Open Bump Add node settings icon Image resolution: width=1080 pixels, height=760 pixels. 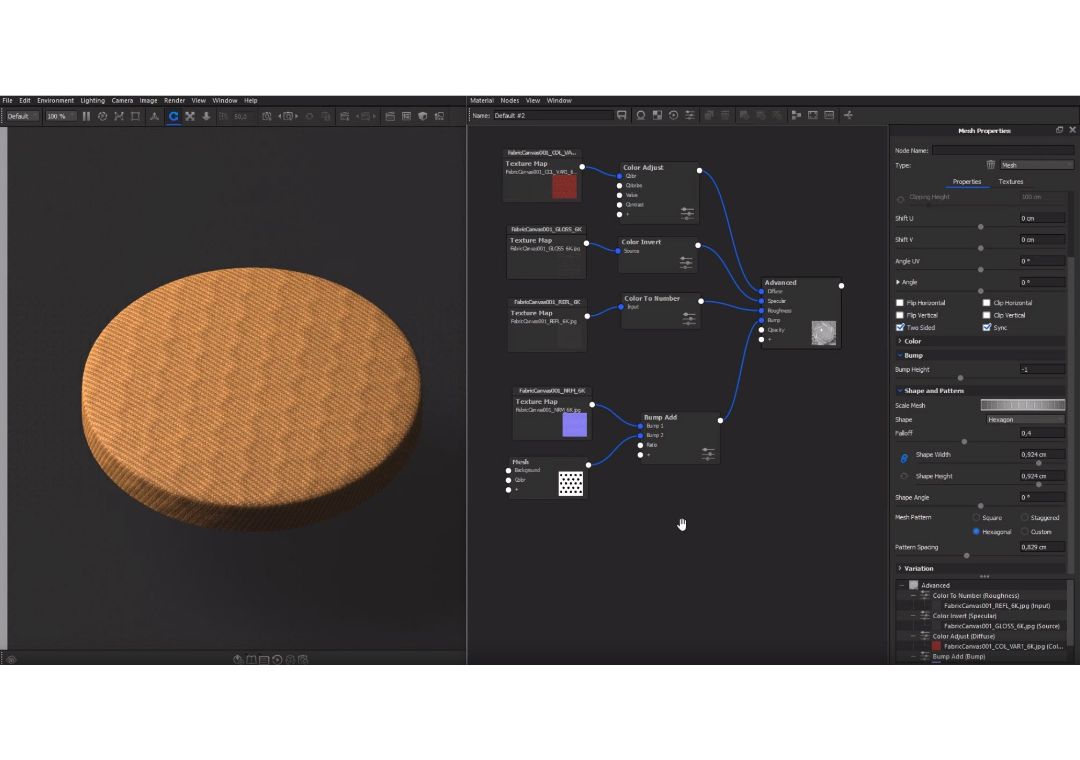tap(708, 454)
